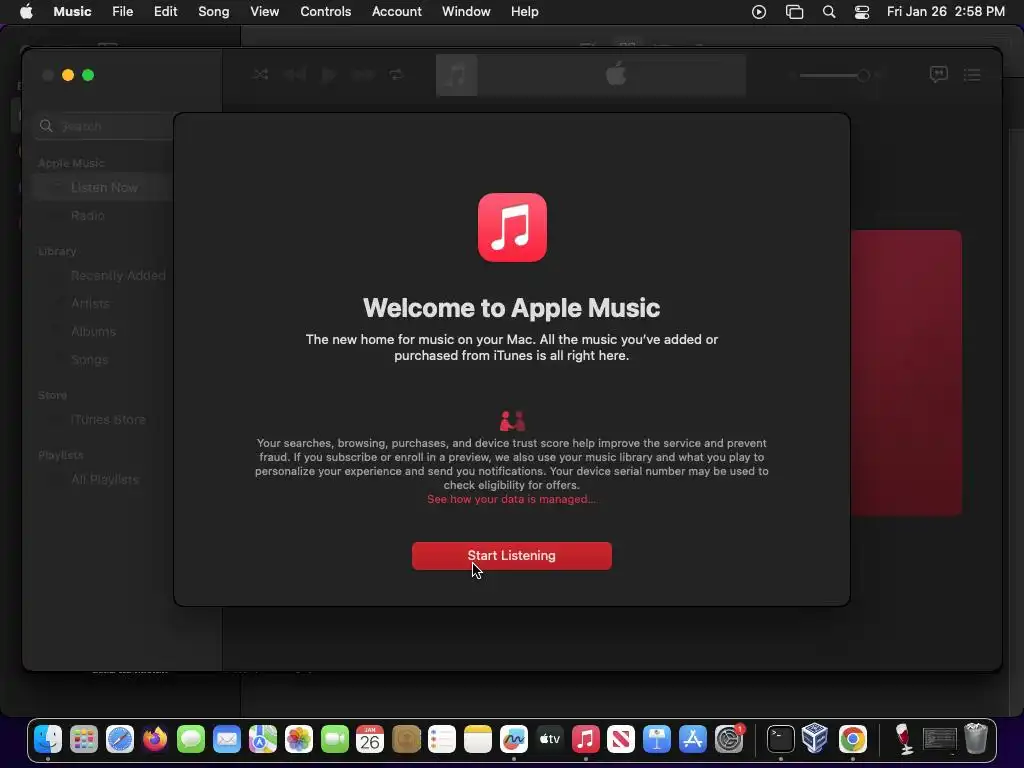The height and width of the screenshot is (768, 1024).
Task: Open 'See how your data is managed' link
Action: [x=511, y=499]
